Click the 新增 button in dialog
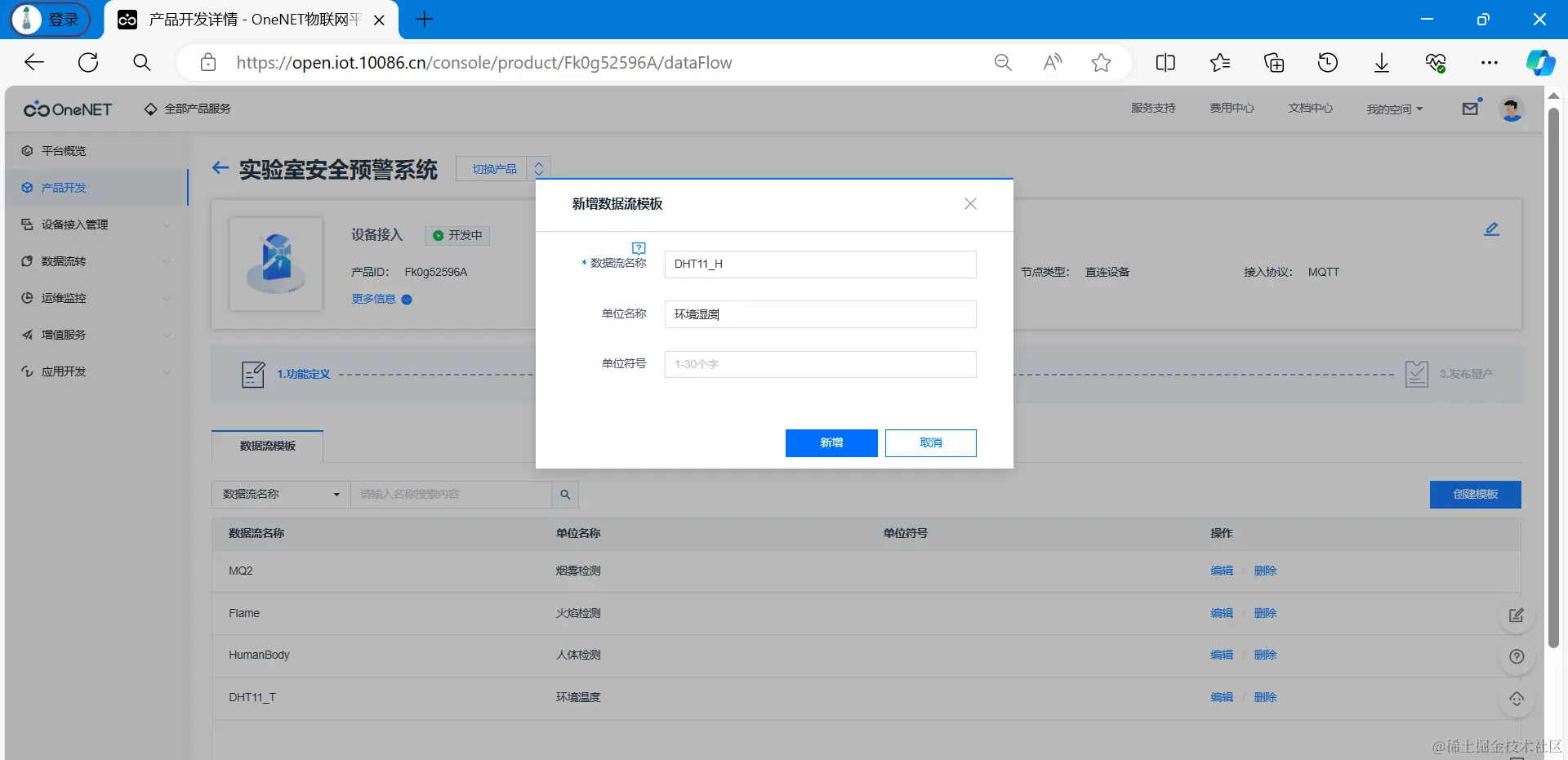 [x=831, y=442]
